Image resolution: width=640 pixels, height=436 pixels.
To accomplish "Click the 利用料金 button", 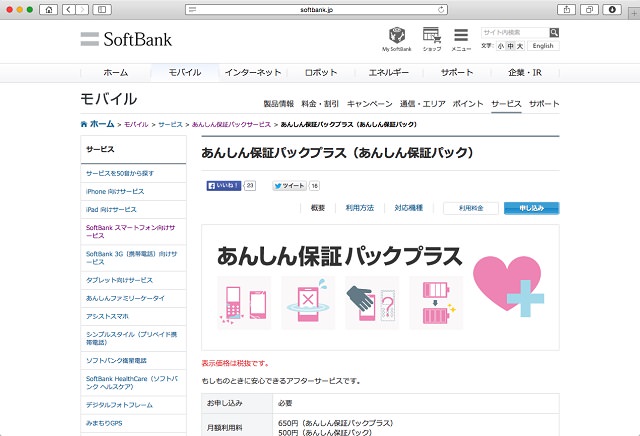I will [471, 208].
